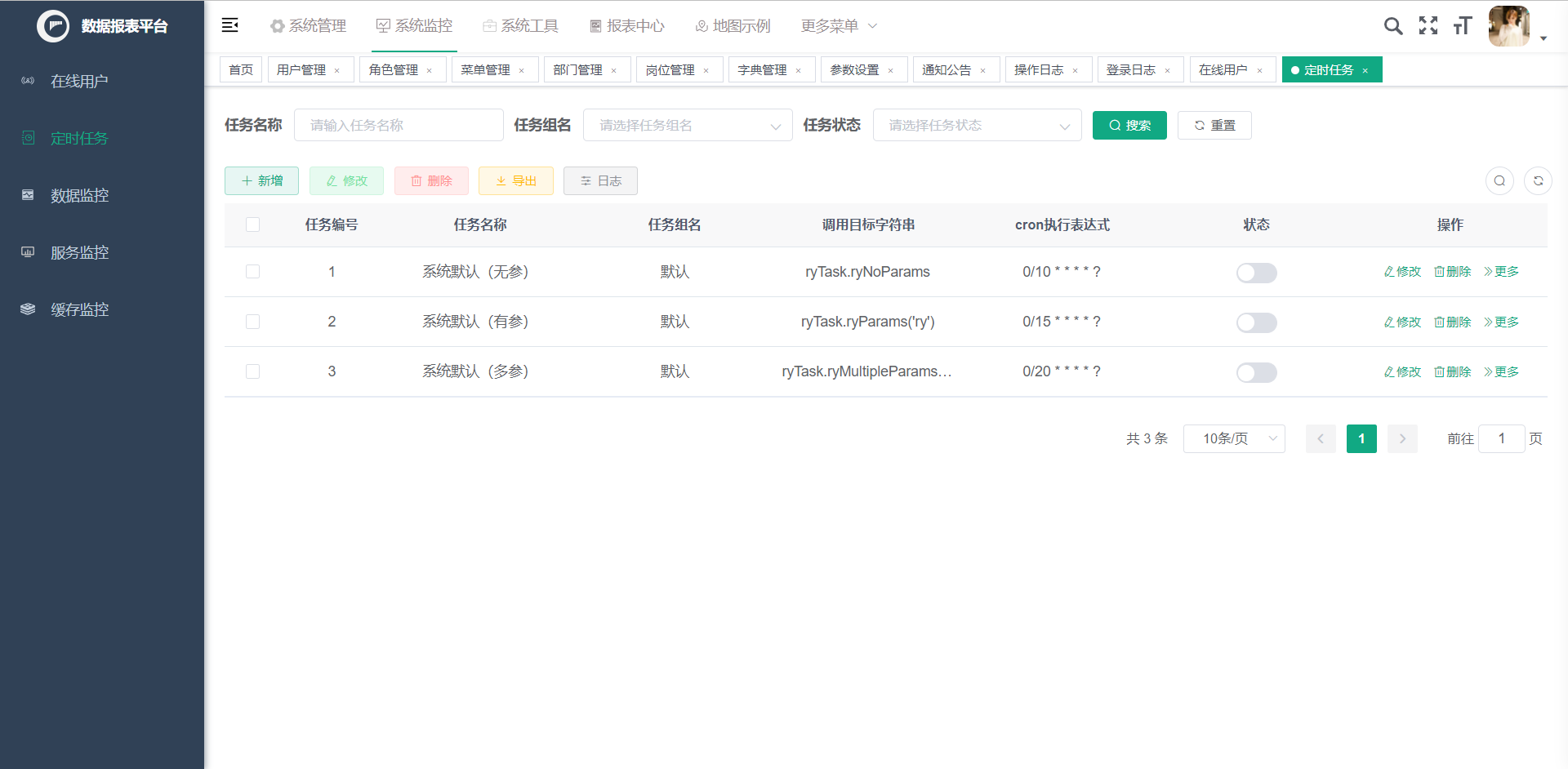Click the 搜索 button
This screenshot has width=1568, height=769.
coord(1129,125)
